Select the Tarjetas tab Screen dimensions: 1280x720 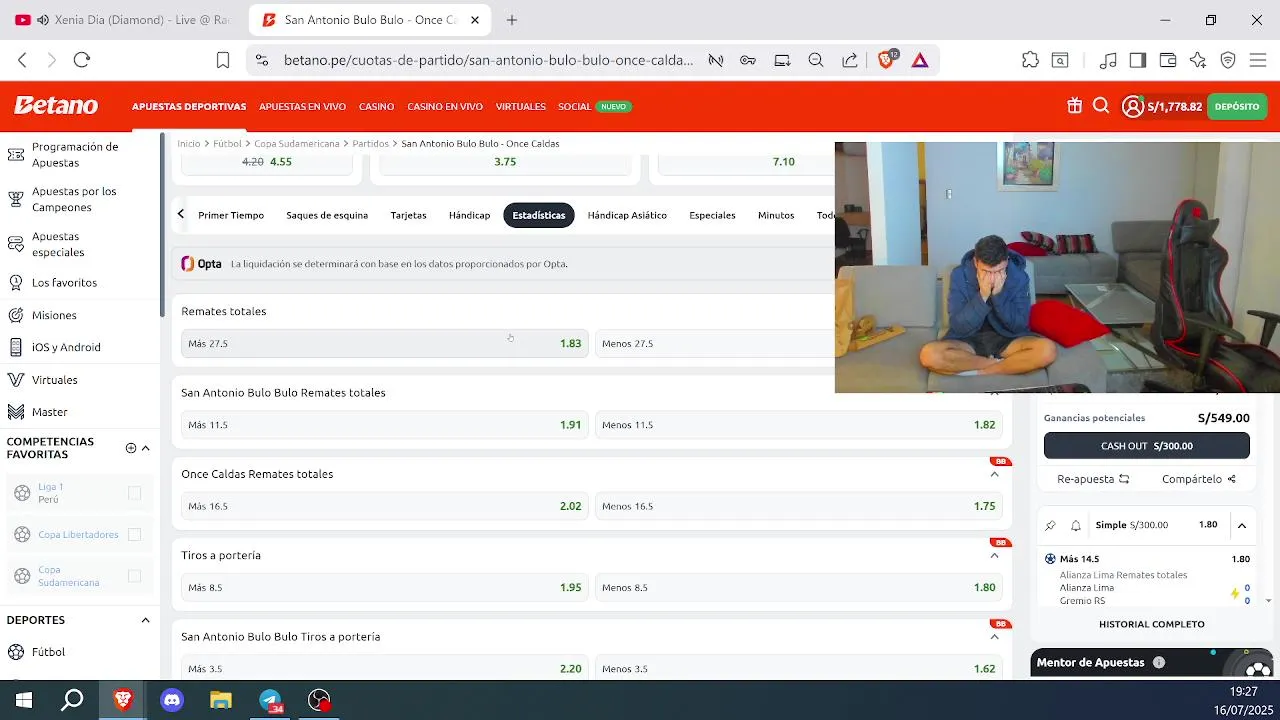point(408,215)
